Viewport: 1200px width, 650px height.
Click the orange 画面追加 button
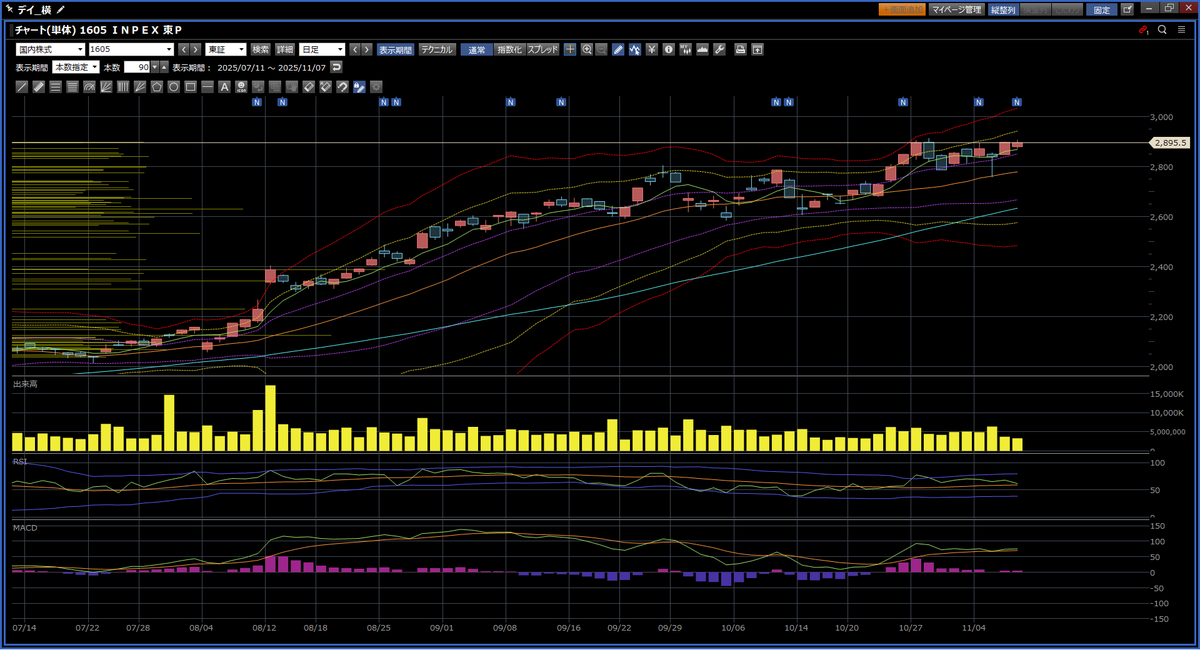902,9
